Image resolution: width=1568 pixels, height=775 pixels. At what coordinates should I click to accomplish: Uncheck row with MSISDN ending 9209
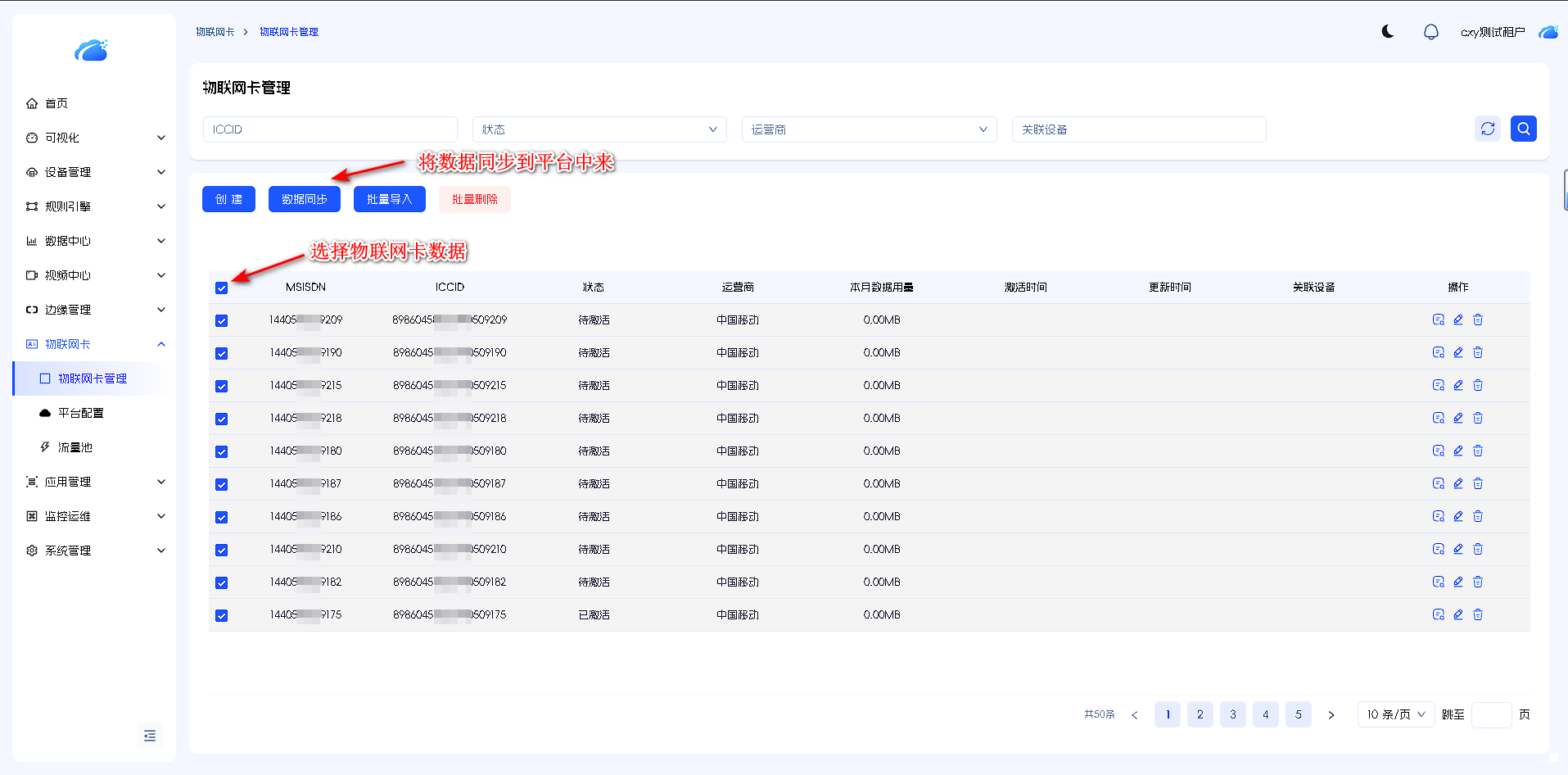click(x=221, y=320)
